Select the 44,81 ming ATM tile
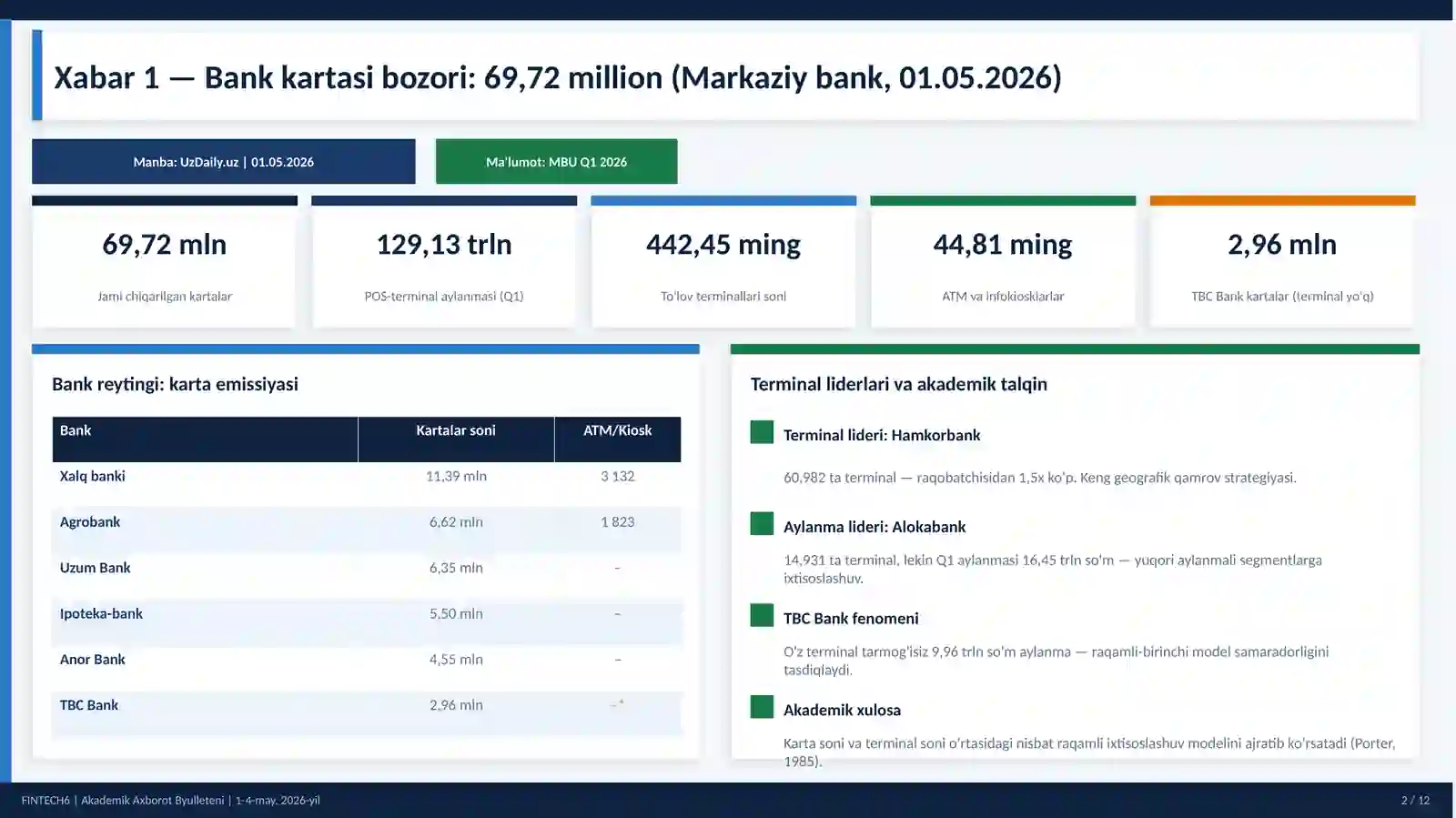1456x818 pixels. tap(1003, 262)
